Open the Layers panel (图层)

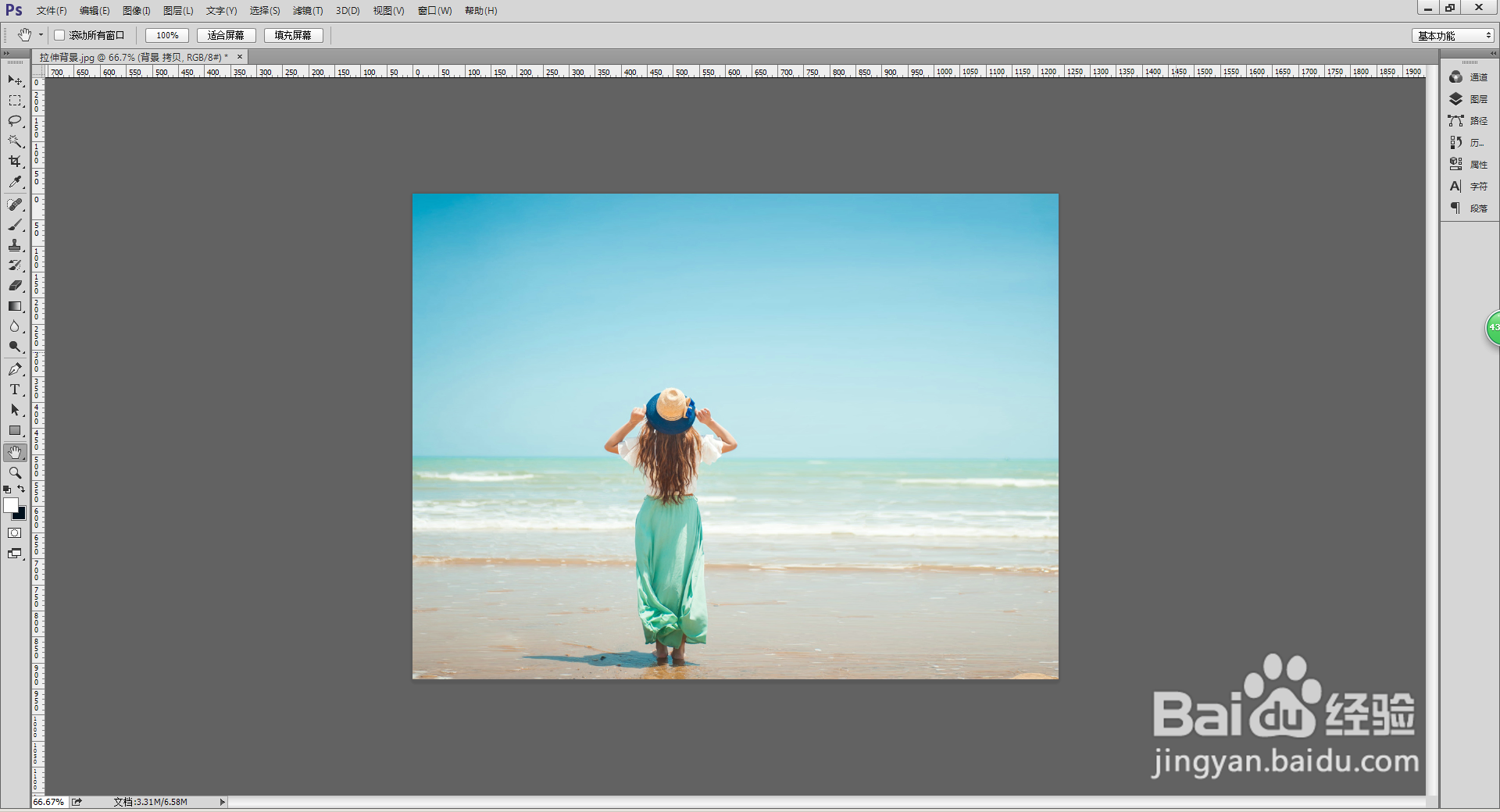[1469, 99]
